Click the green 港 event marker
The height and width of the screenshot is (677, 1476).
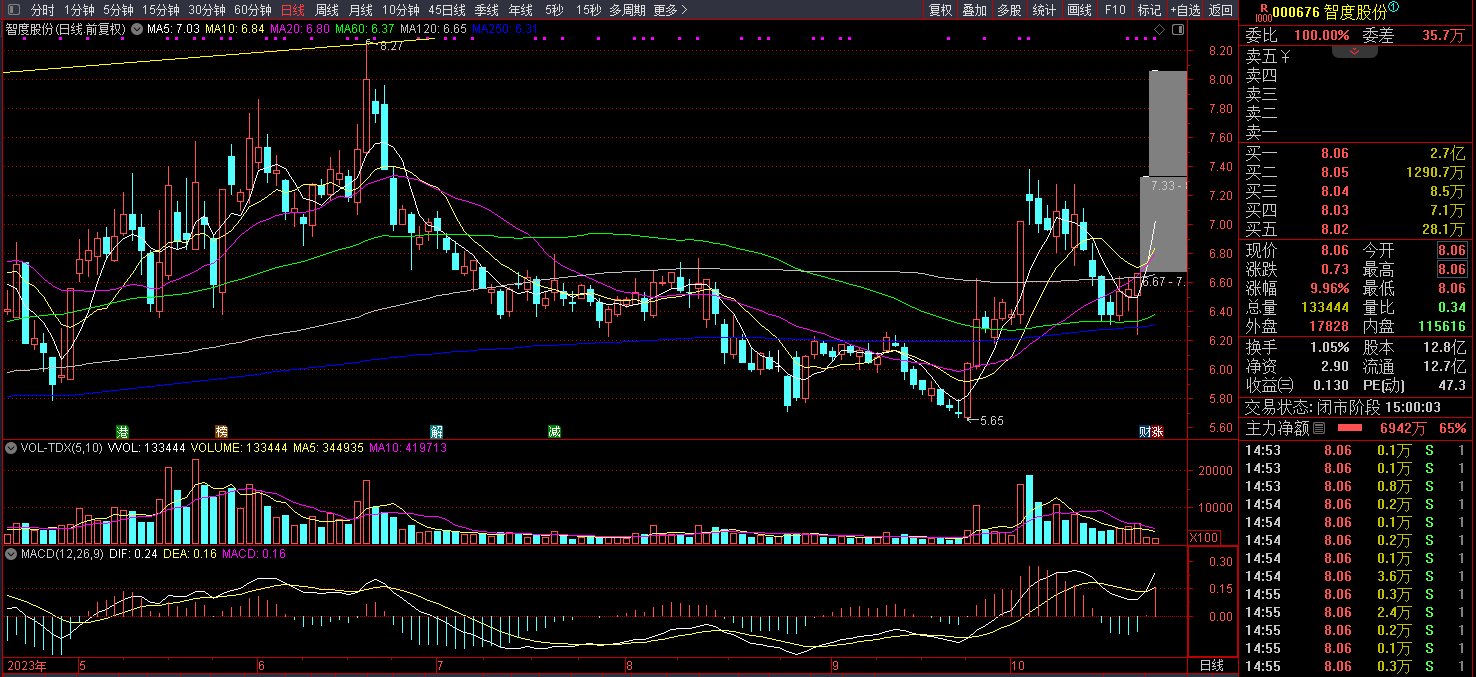(x=123, y=432)
